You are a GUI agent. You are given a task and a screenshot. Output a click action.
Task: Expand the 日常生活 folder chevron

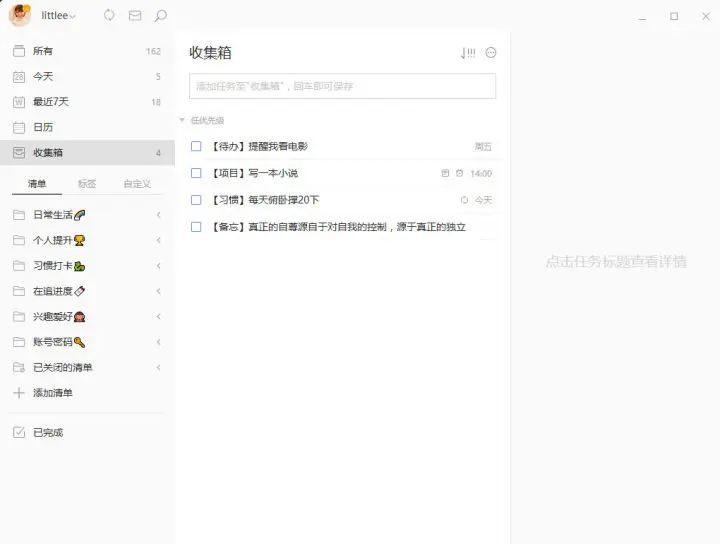click(x=158, y=215)
